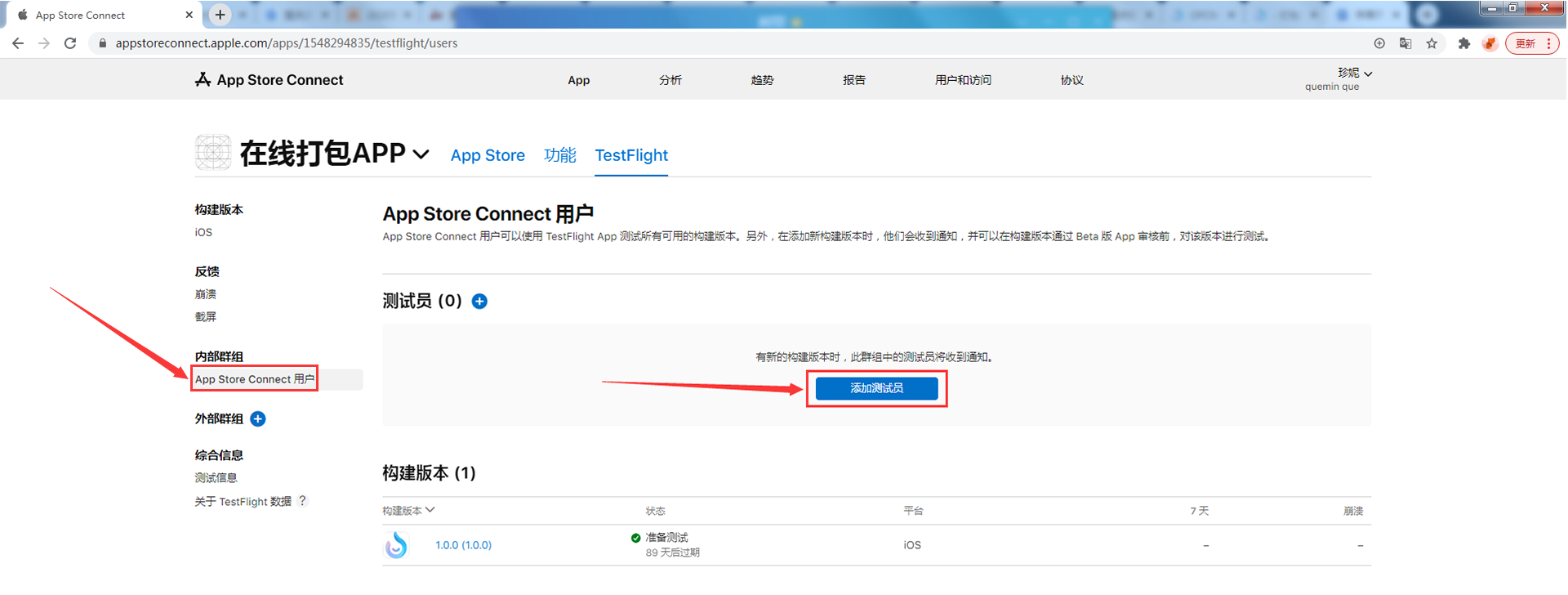1568x595 pixels.
Task: Click the green 准备测试 status icon
Action: pos(635,538)
